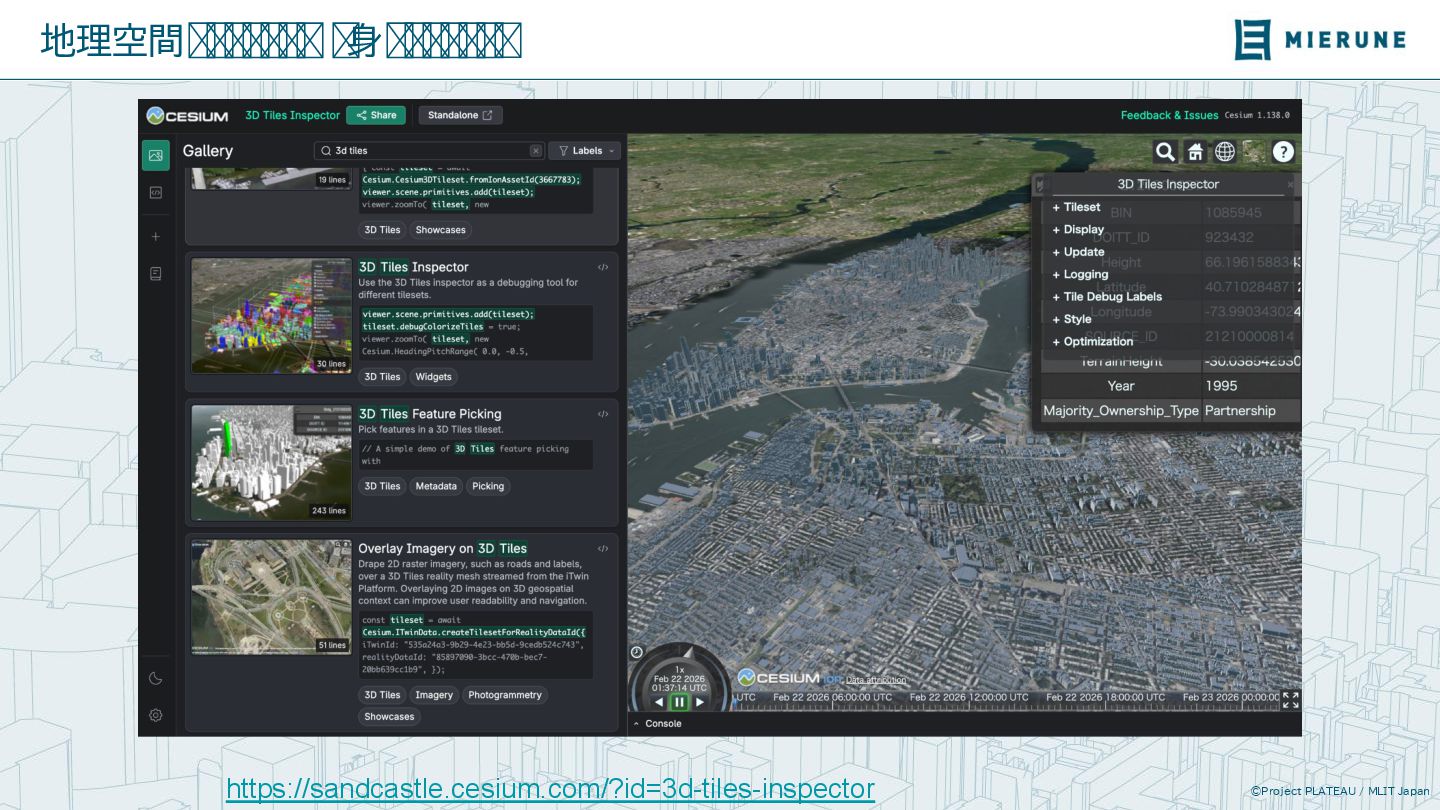1440x810 pixels.
Task: Pause the animation clock
Action: 679,702
